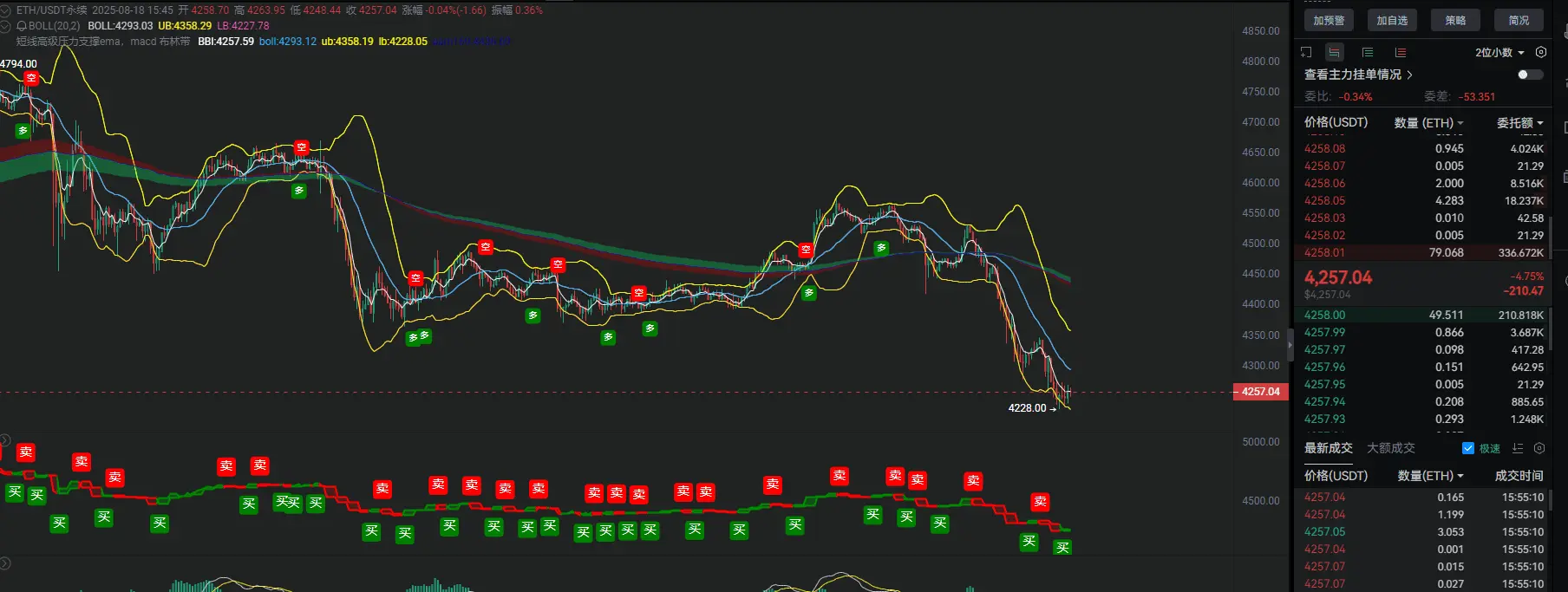This screenshot has width=1568, height=592.
Task: Uncheck the 极速 checkbox
Action: [x=1468, y=448]
